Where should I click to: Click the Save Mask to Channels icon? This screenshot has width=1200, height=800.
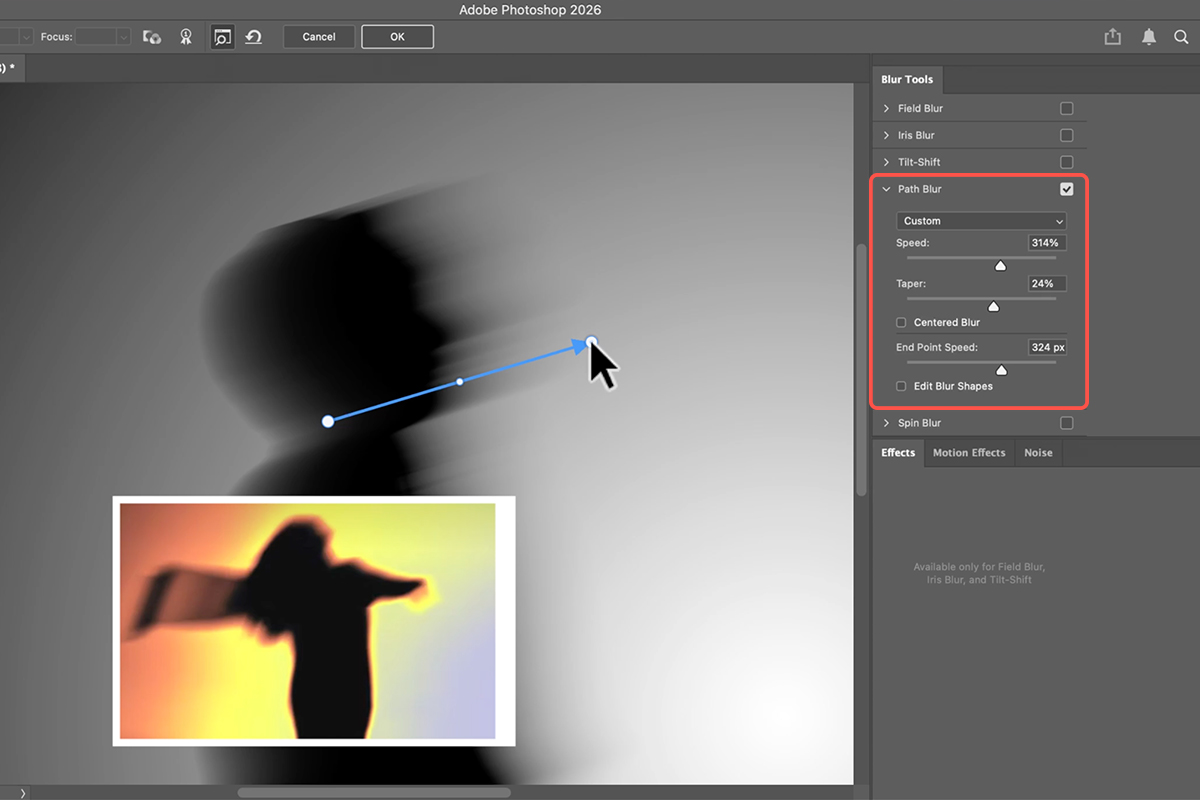(152, 37)
